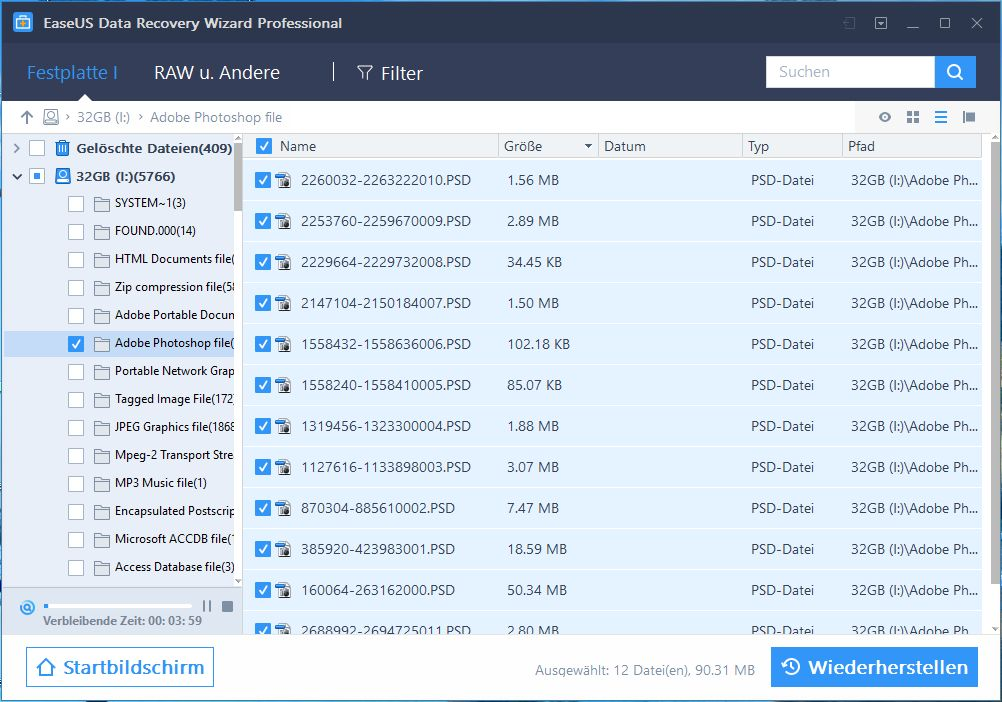Click folder icon of SYSTEM~1(3)
Screen dimensions: 1002x702
coord(101,204)
